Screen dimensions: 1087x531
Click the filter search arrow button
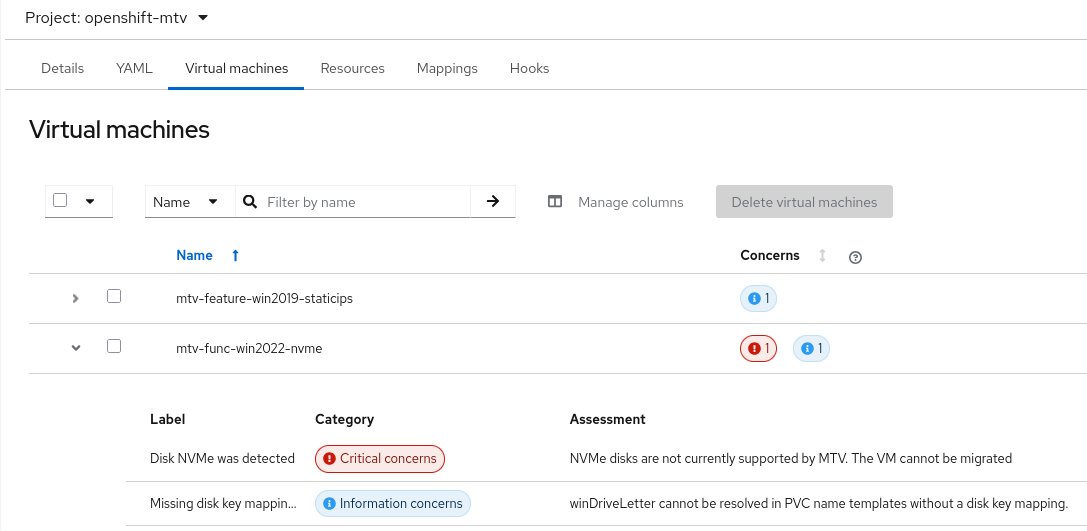(492, 202)
